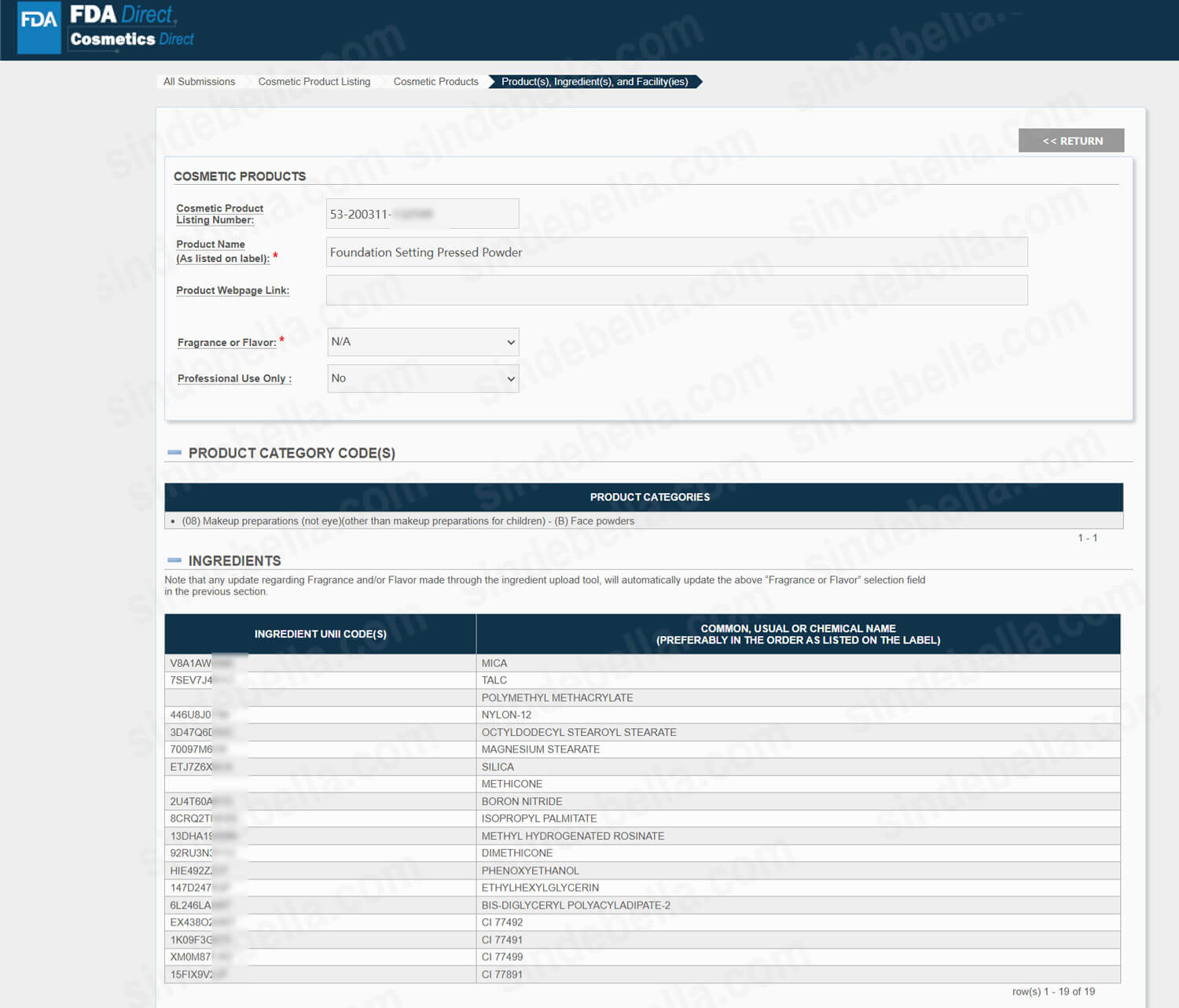
Task: Click the FDA logo icon
Action: coord(39,28)
